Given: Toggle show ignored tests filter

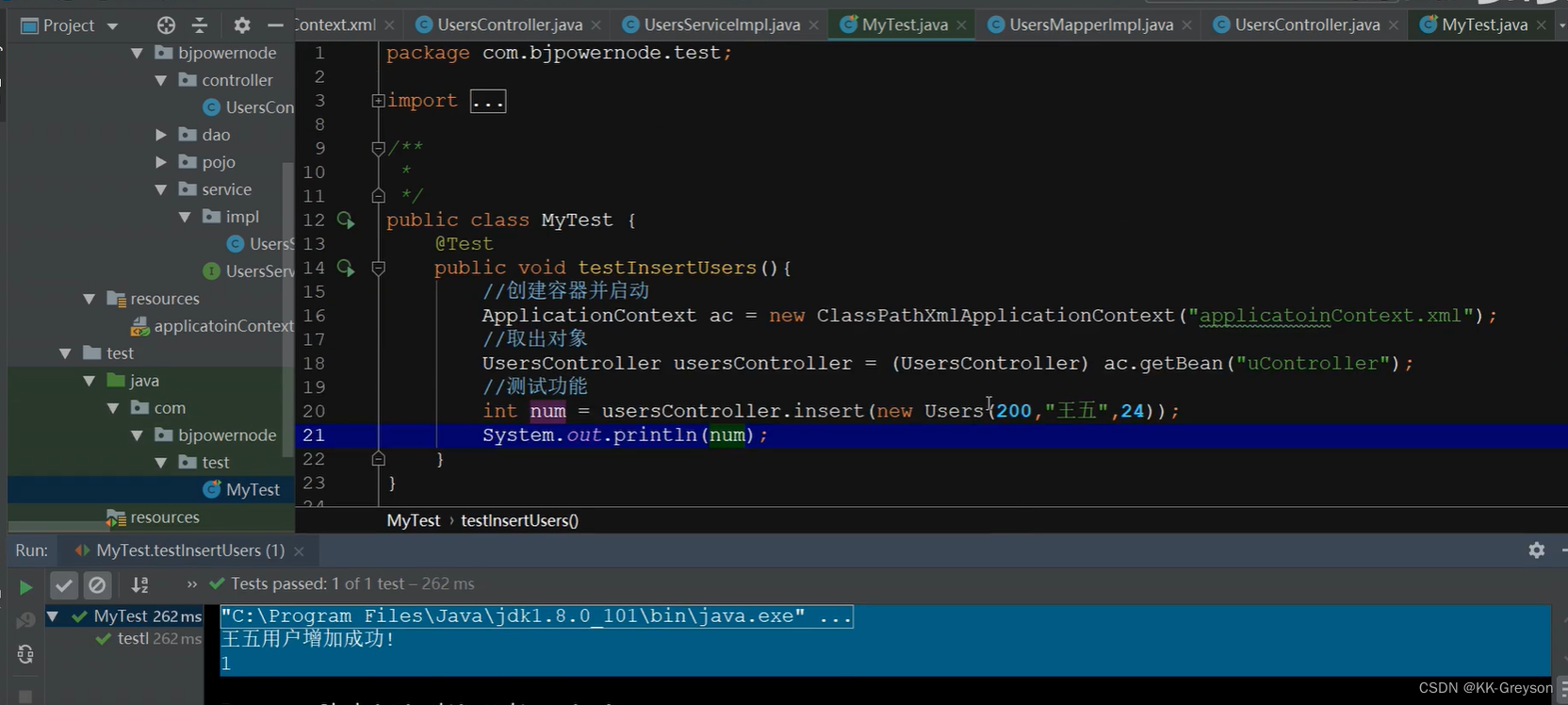Looking at the screenshot, I should (97, 585).
